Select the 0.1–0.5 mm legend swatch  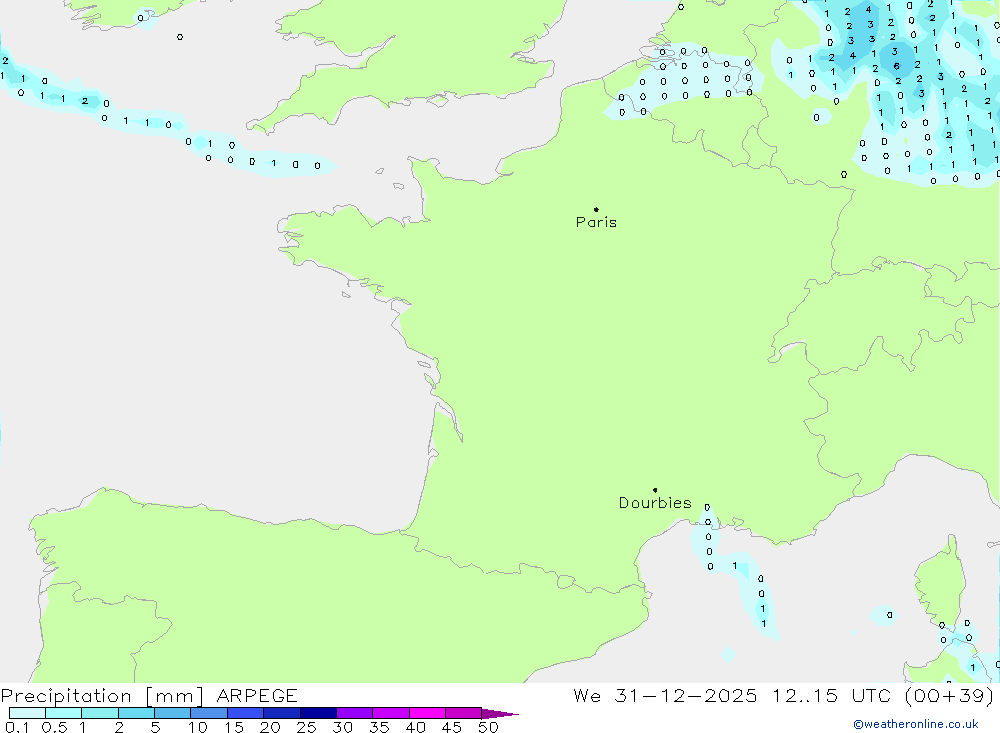[27, 713]
